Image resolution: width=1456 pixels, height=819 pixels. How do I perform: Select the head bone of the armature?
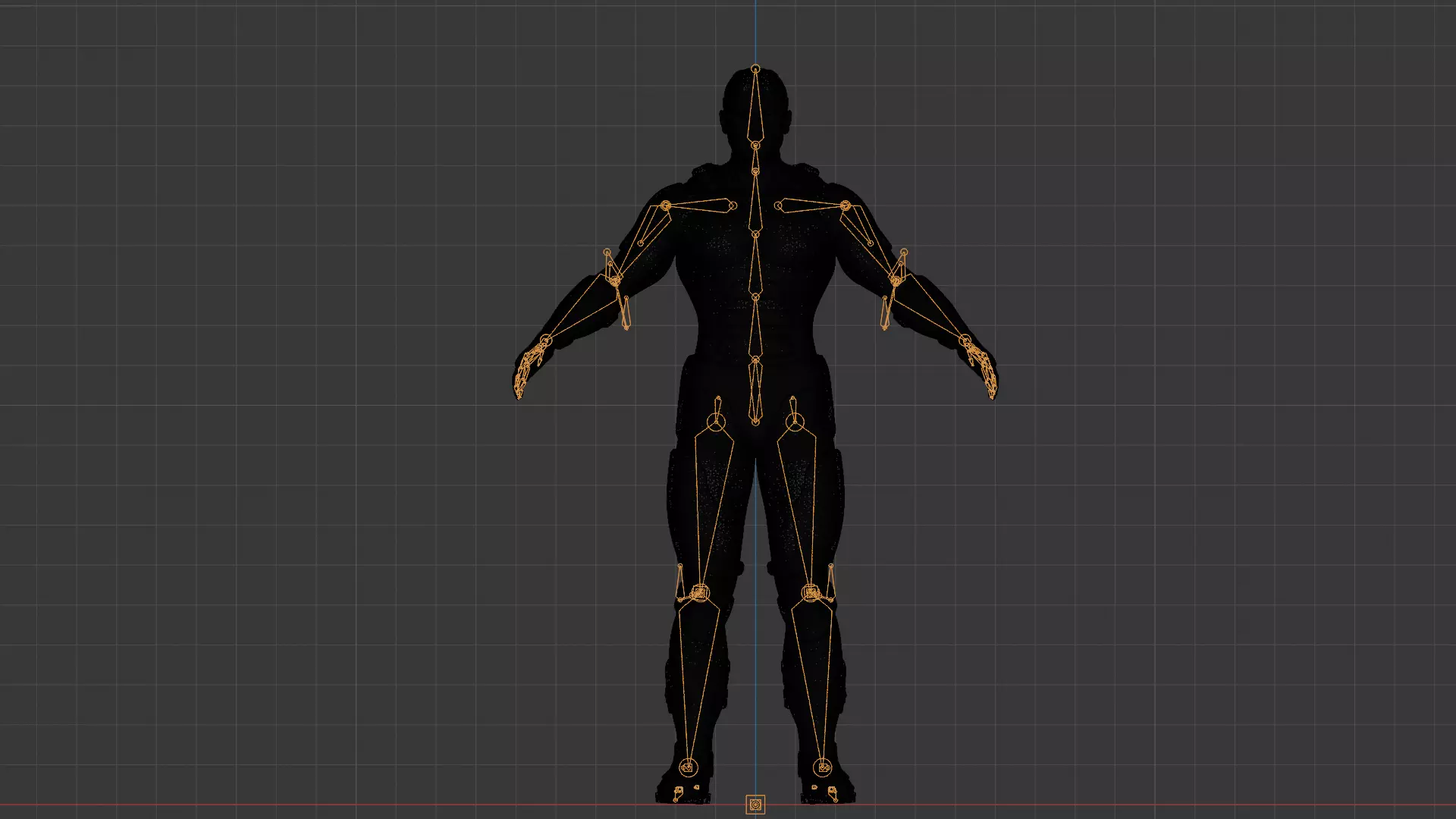click(x=755, y=105)
